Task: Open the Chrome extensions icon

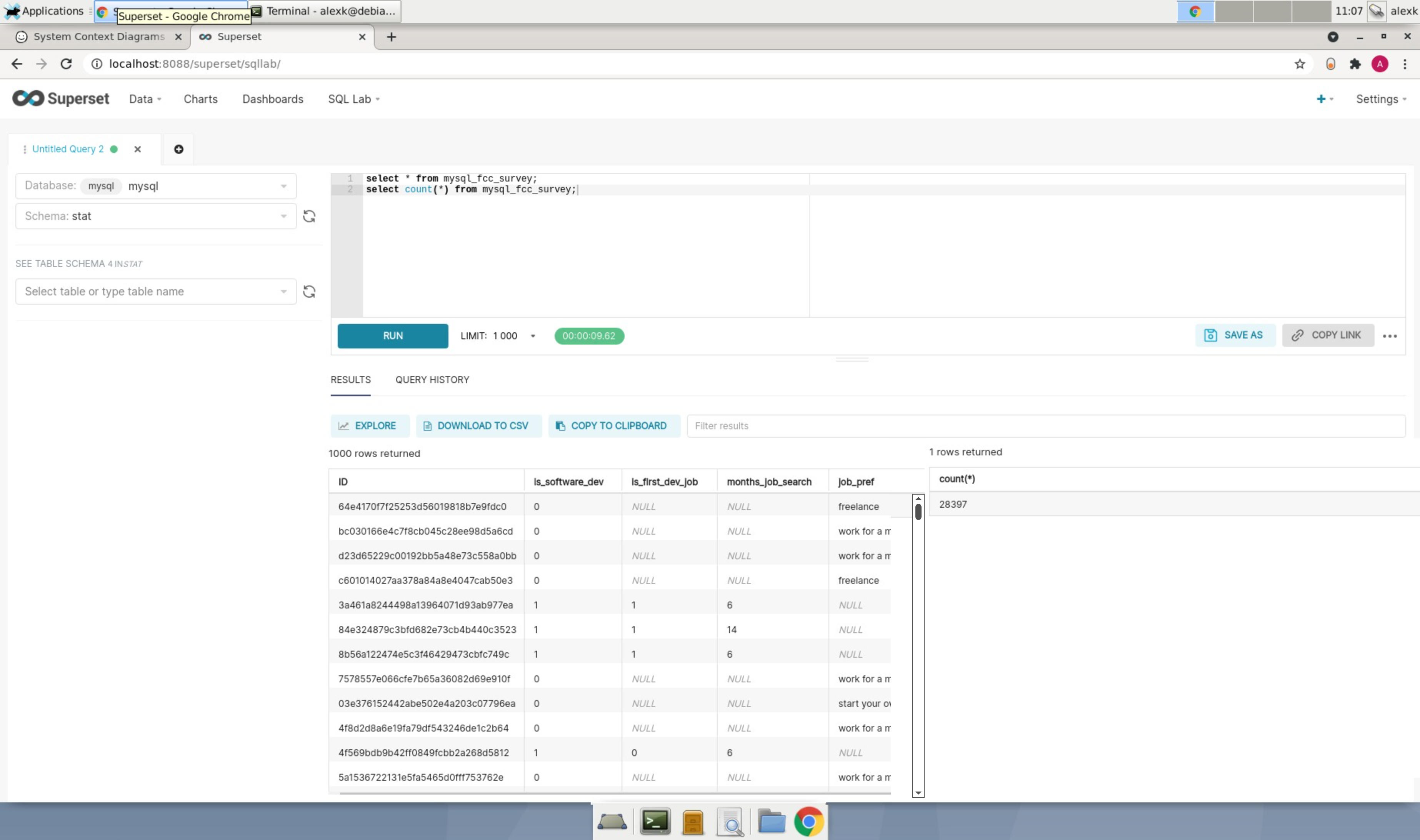Action: (1355, 63)
